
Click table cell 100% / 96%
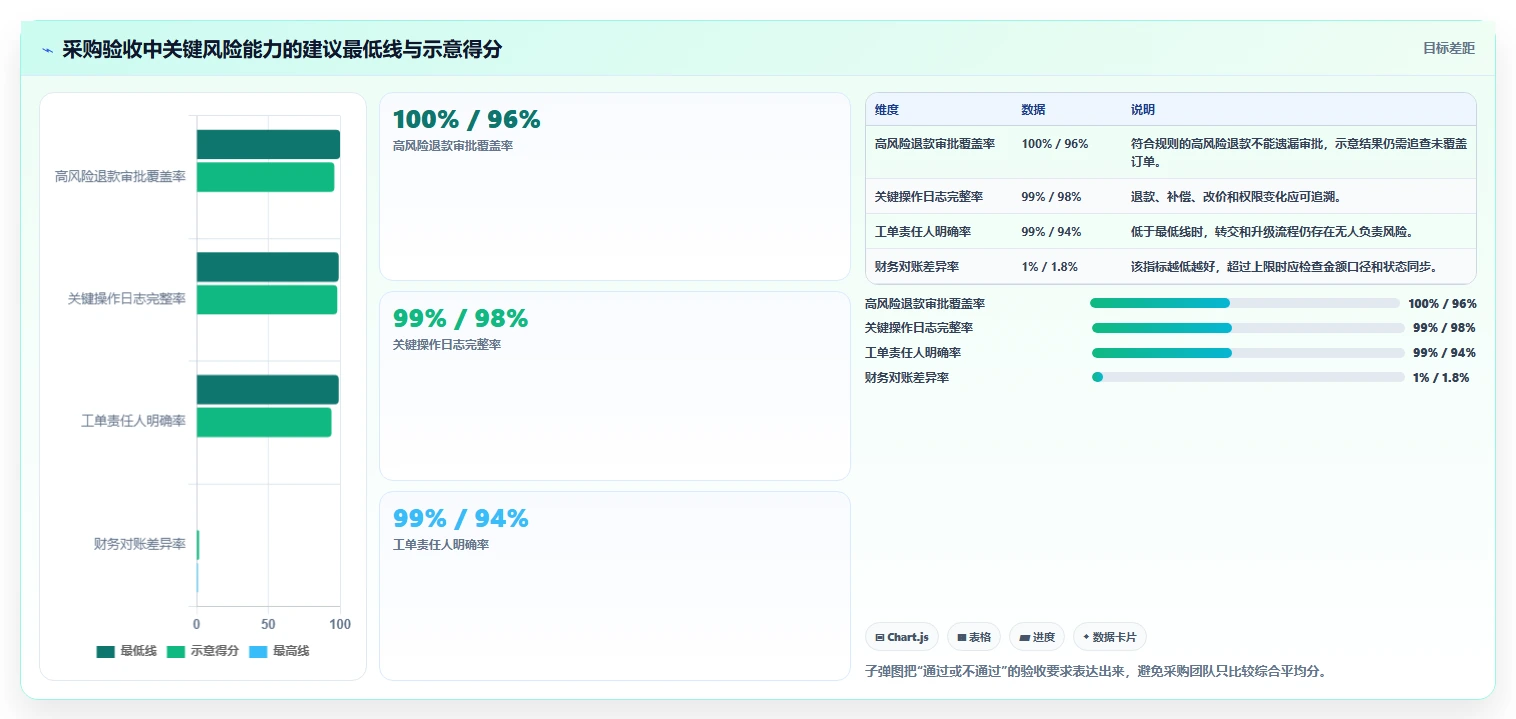[x=1055, y=144]
